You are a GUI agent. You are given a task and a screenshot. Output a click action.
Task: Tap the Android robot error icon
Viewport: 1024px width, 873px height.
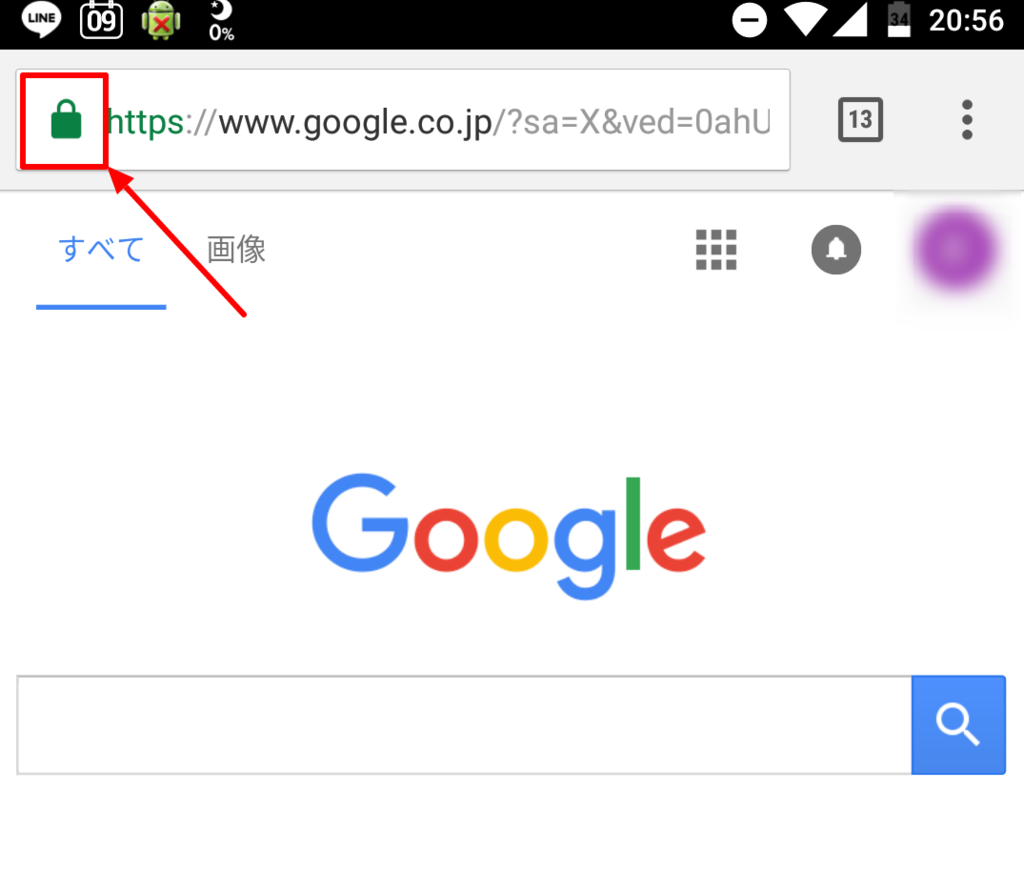pyautogui.click(x=161, y=21)
